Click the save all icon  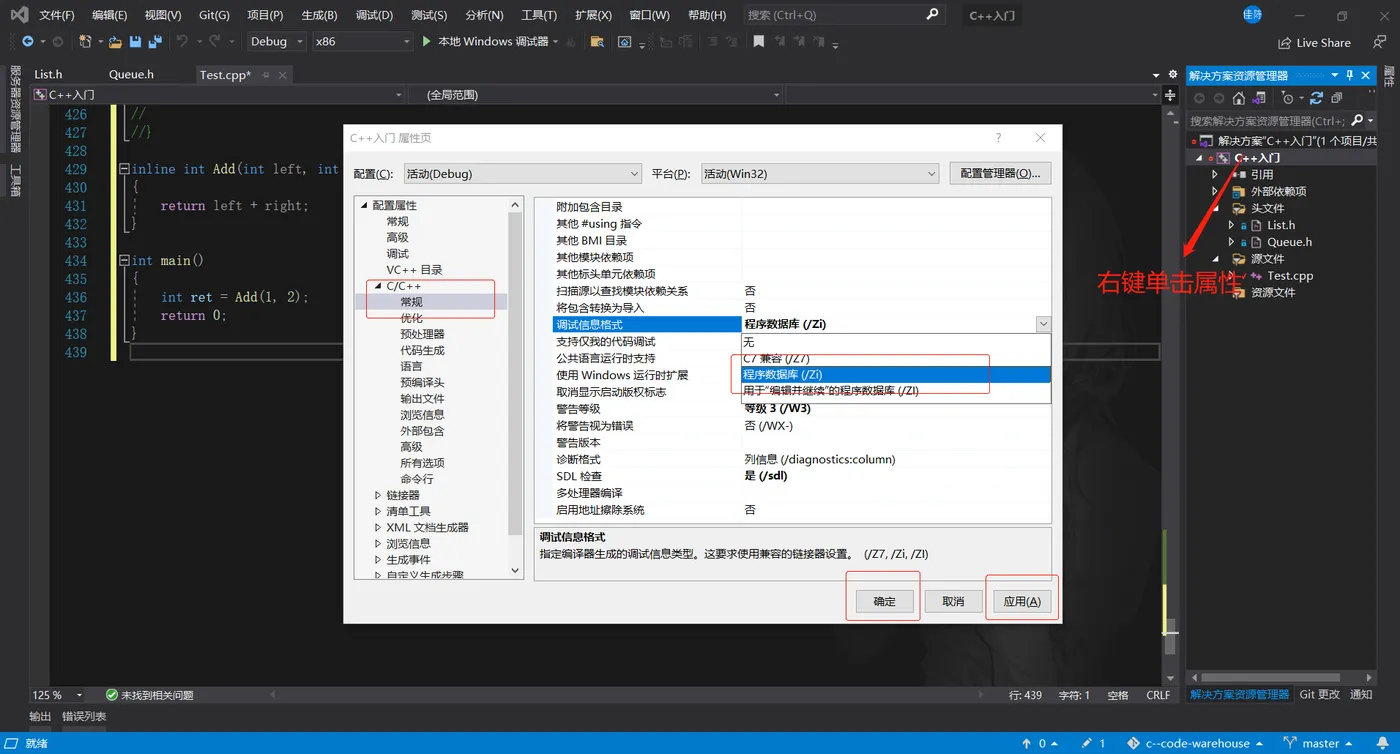(x=155, y=42)
